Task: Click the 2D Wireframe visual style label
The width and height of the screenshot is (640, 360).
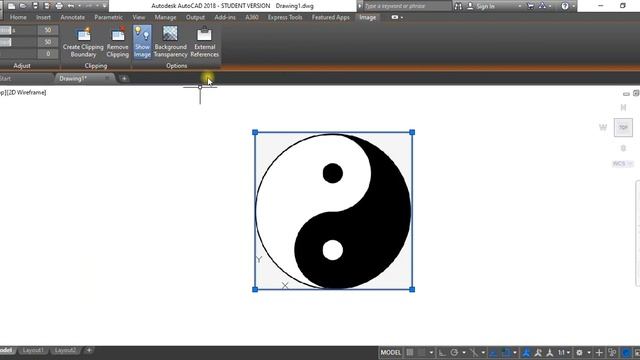Action: point(28,93)
